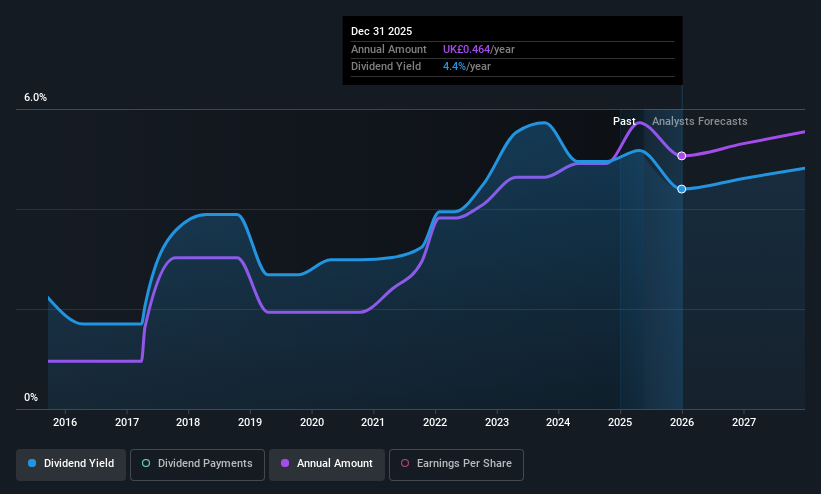Image resolution: width=821 pixels, height=494 pixels.
Task: Click the 2024 x-axis label
Action: 558,422
